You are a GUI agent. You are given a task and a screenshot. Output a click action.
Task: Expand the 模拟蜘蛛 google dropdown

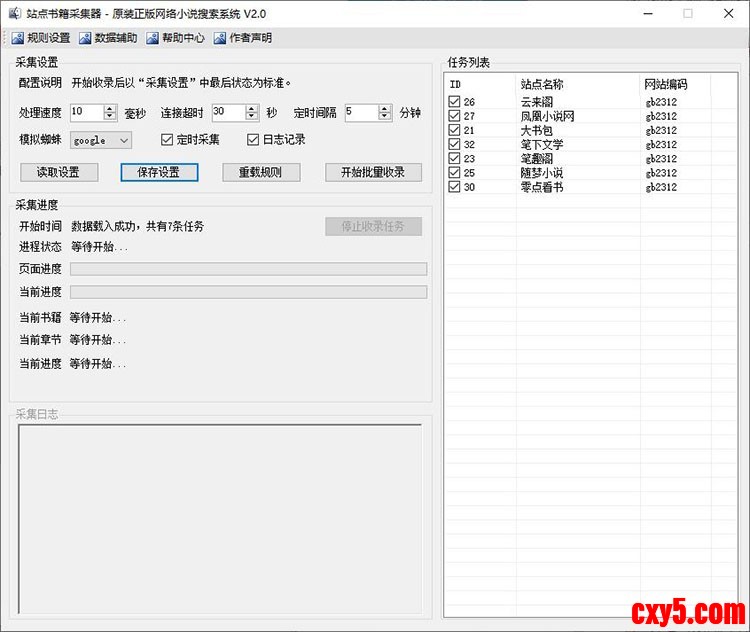[124, 141]
